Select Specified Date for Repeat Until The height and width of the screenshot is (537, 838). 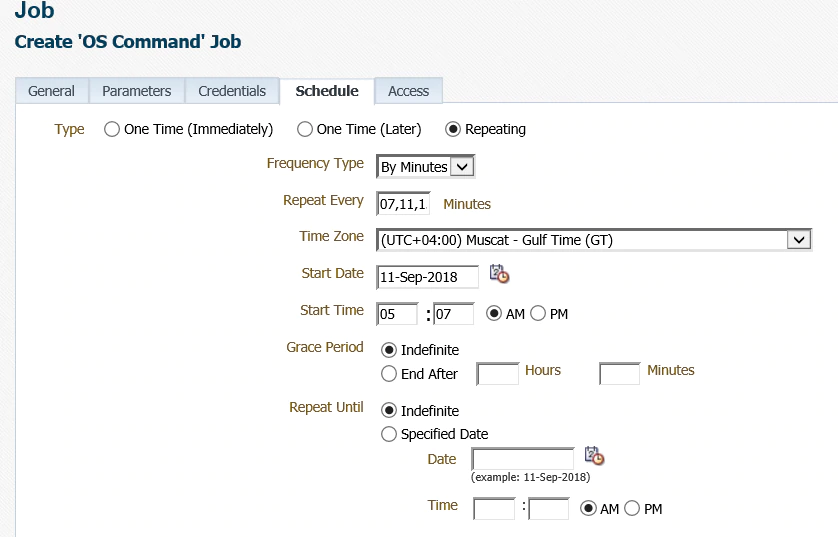pyautogui.click(x=389, y=434)
